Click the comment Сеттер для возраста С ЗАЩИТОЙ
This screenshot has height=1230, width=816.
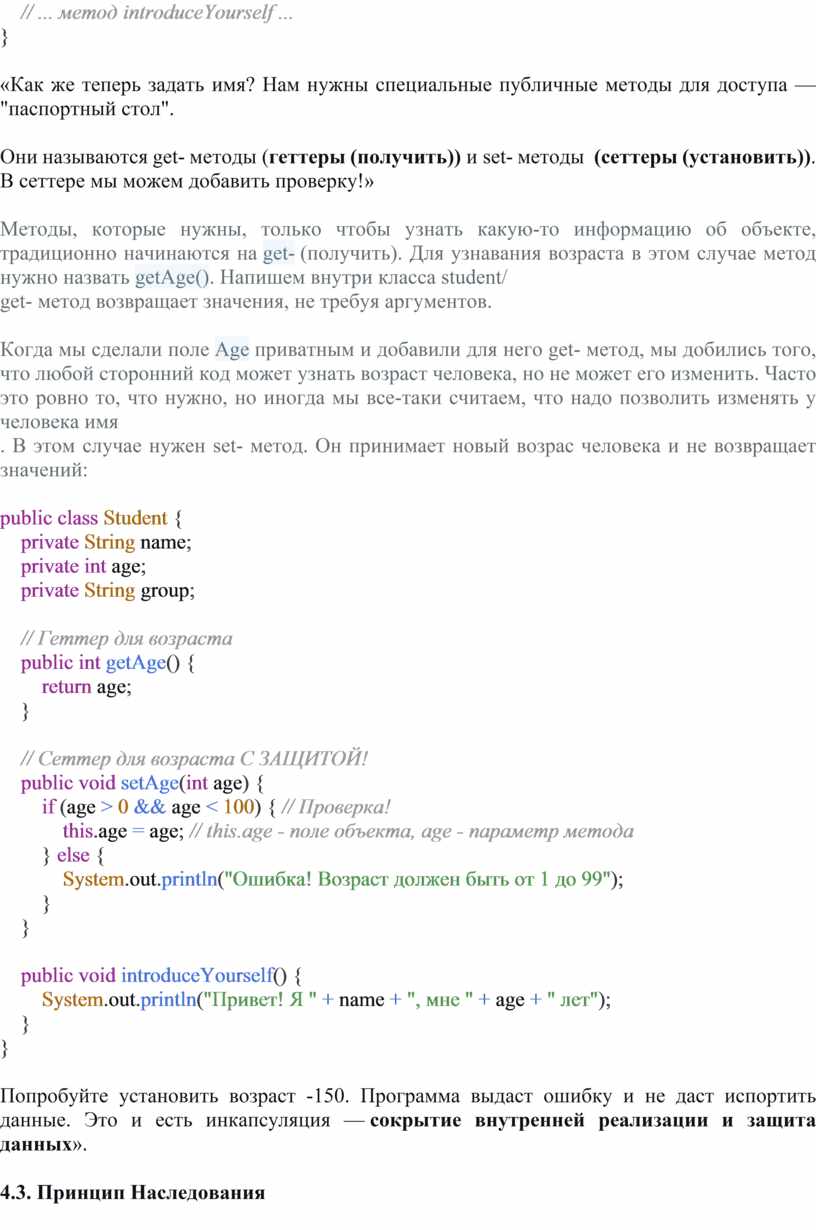(x=195, y=759)
